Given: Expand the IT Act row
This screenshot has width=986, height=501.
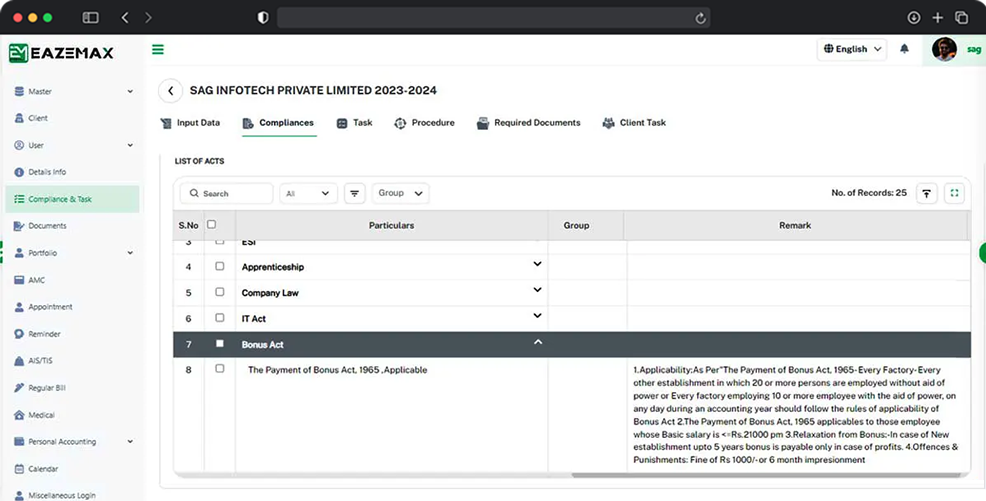Looking at the screenshot, I should click(538, 316).
